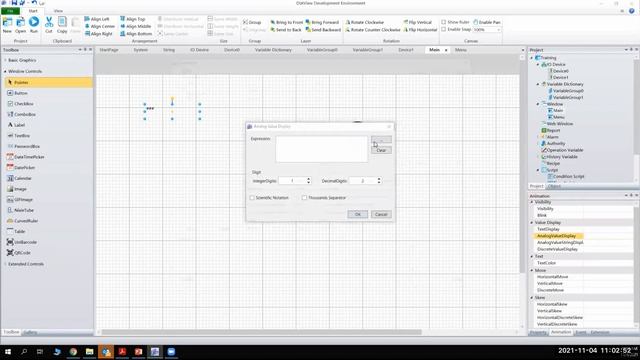Click Flip Vertical
This screenshot has height=360, width=640.
tap(417, 22)
